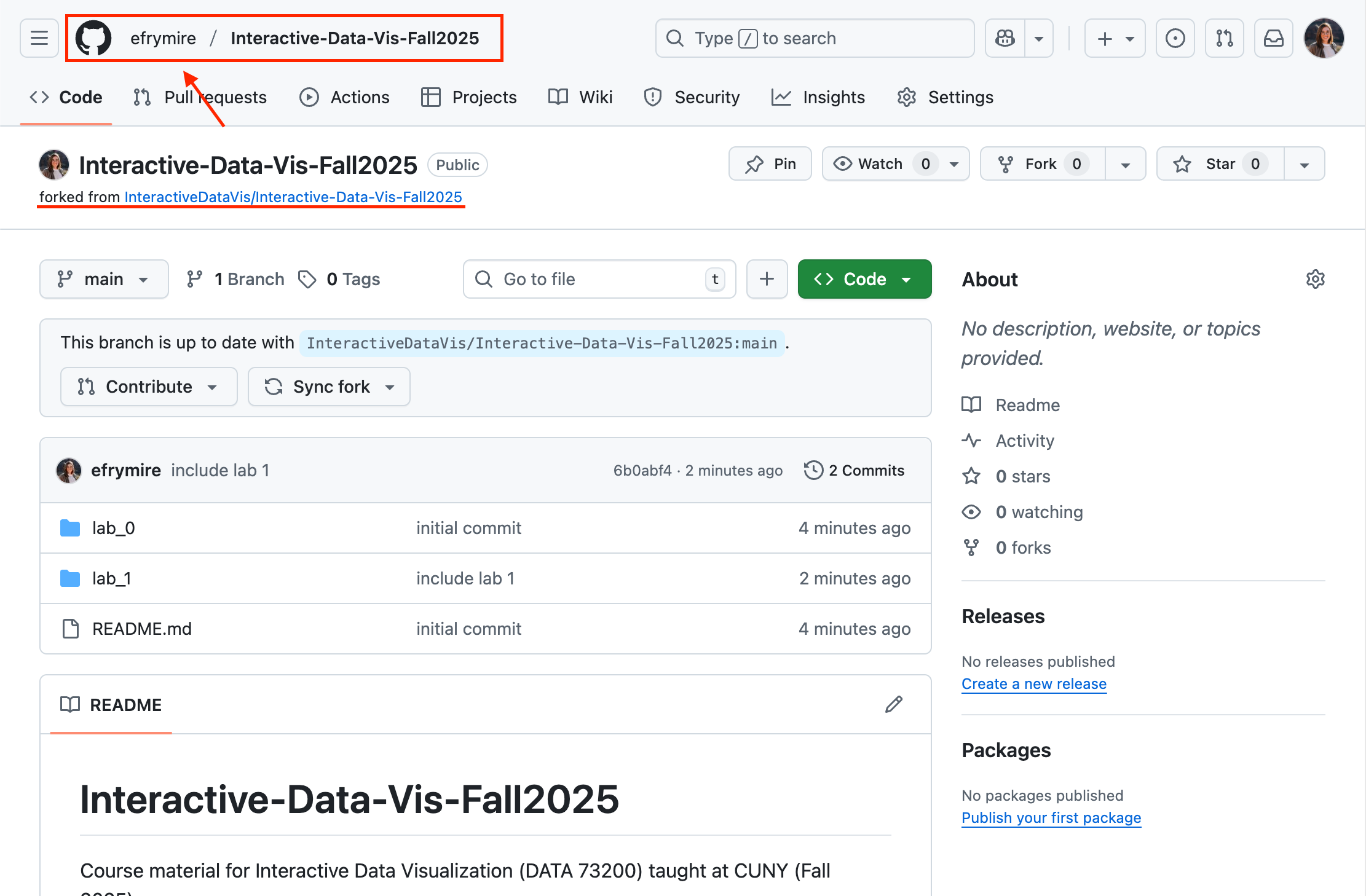
Task: Click the GitHub Octocat logo
Action: click(x=93, y=38)
